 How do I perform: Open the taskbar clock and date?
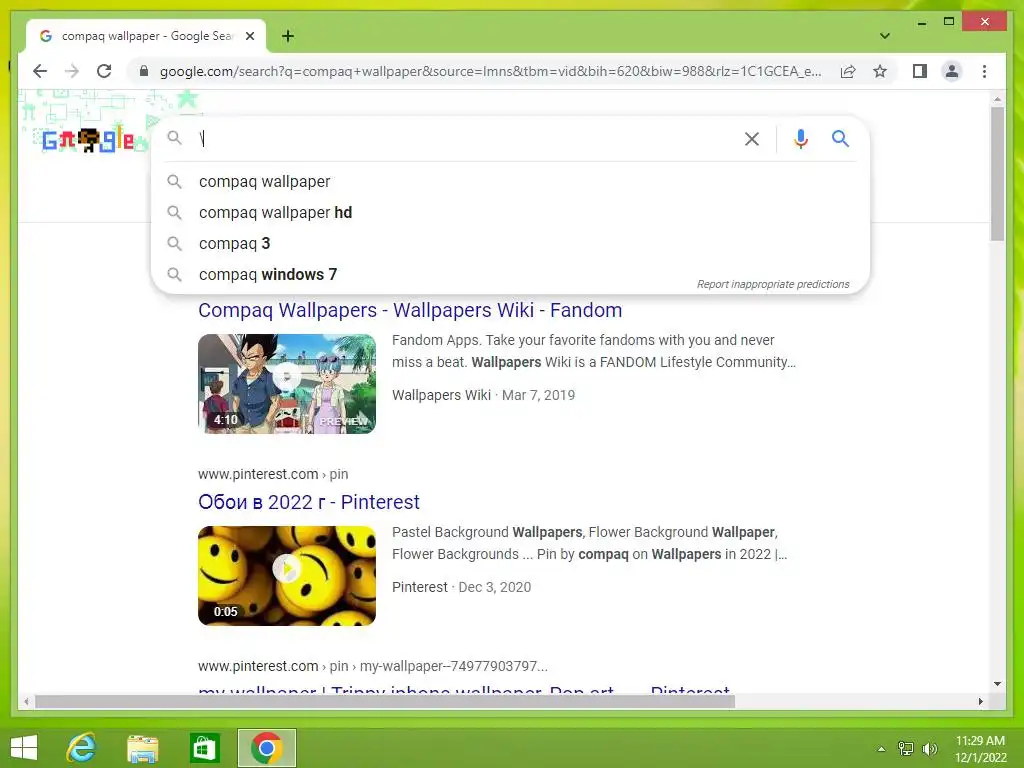pos(980,748)
